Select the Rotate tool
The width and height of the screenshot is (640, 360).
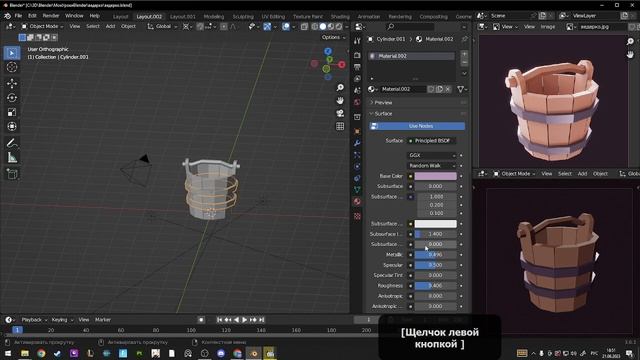[x=12, y=98]
